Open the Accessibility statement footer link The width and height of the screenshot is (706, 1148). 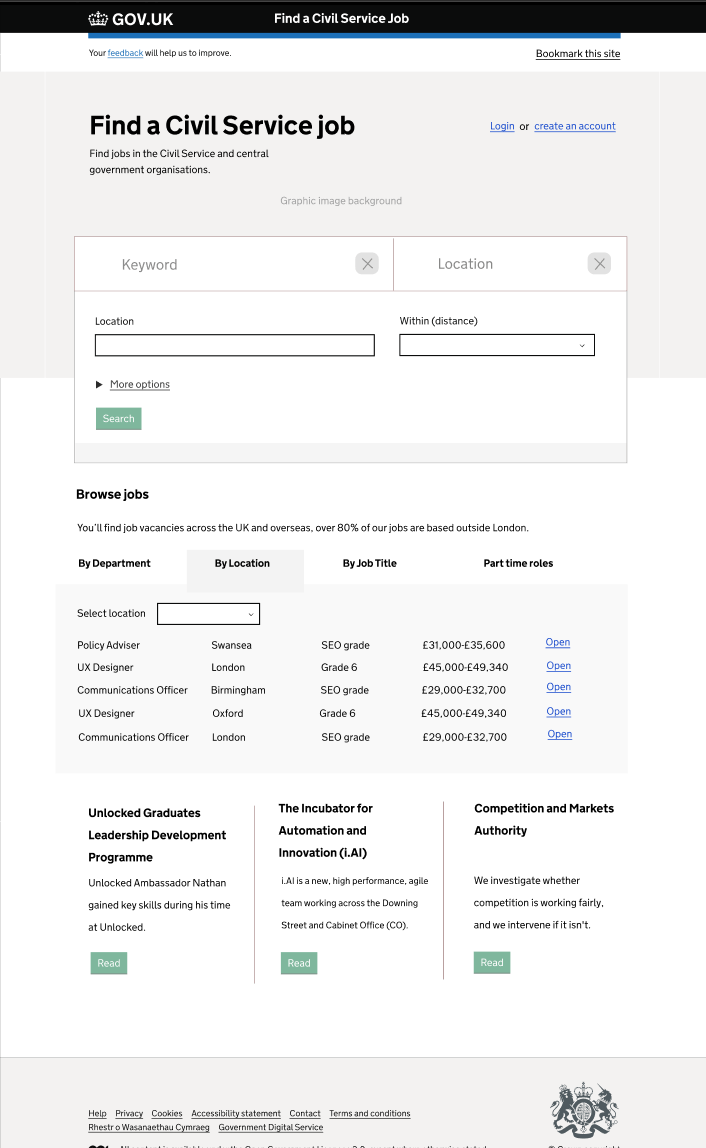[x=236, y=1114]
